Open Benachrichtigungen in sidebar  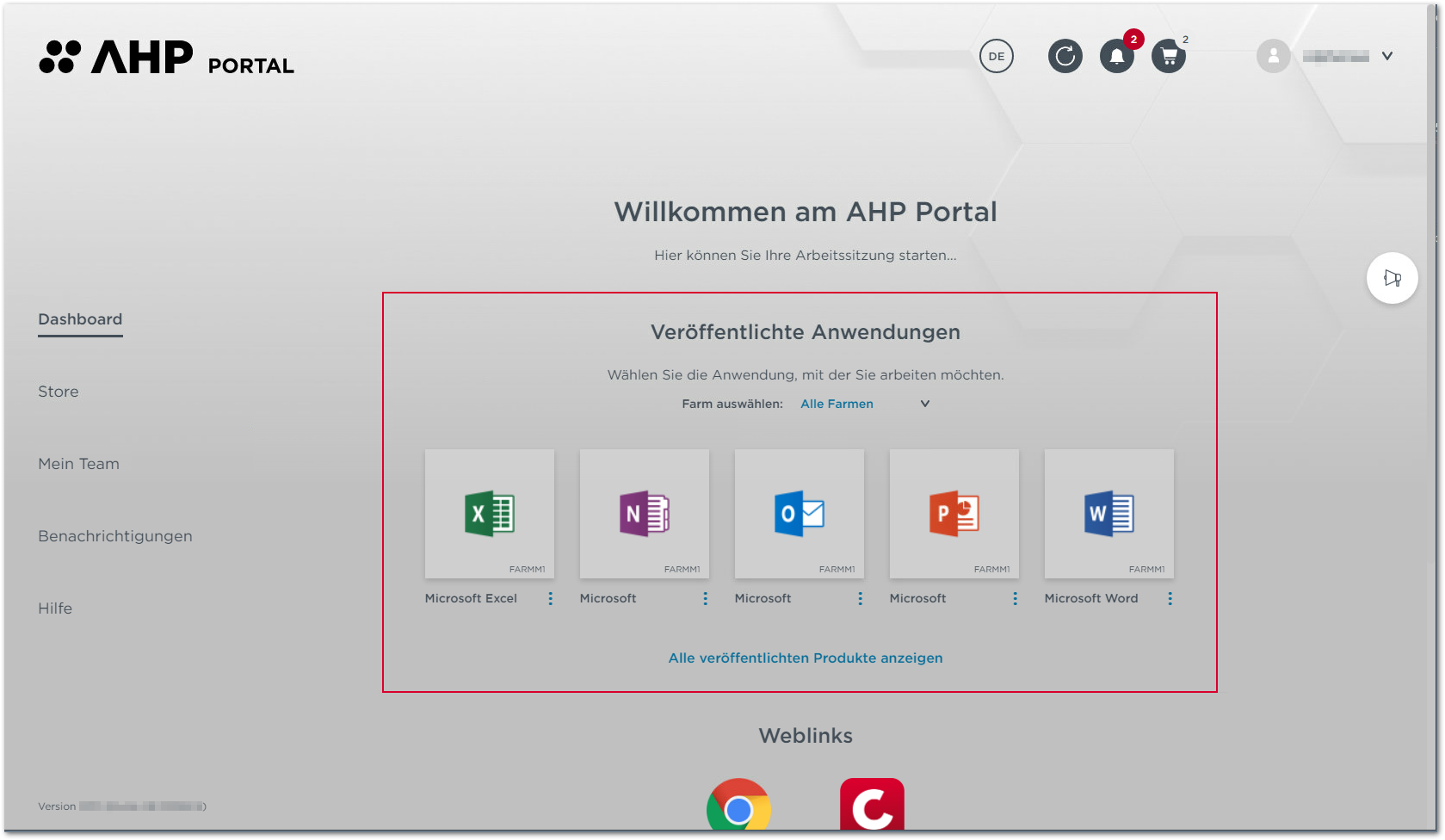click(x=115, y=536)
